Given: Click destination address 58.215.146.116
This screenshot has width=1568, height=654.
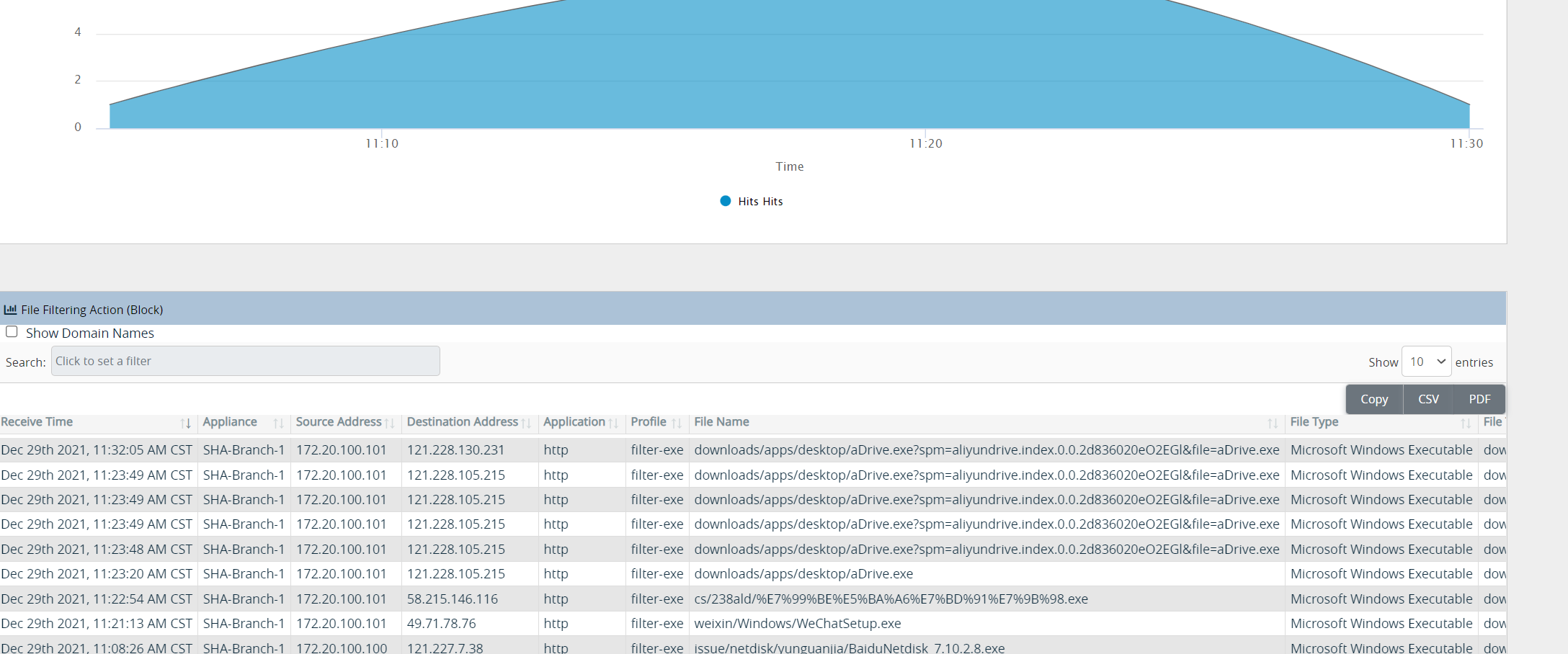Looking at the screenshot, I should [453, 599].
